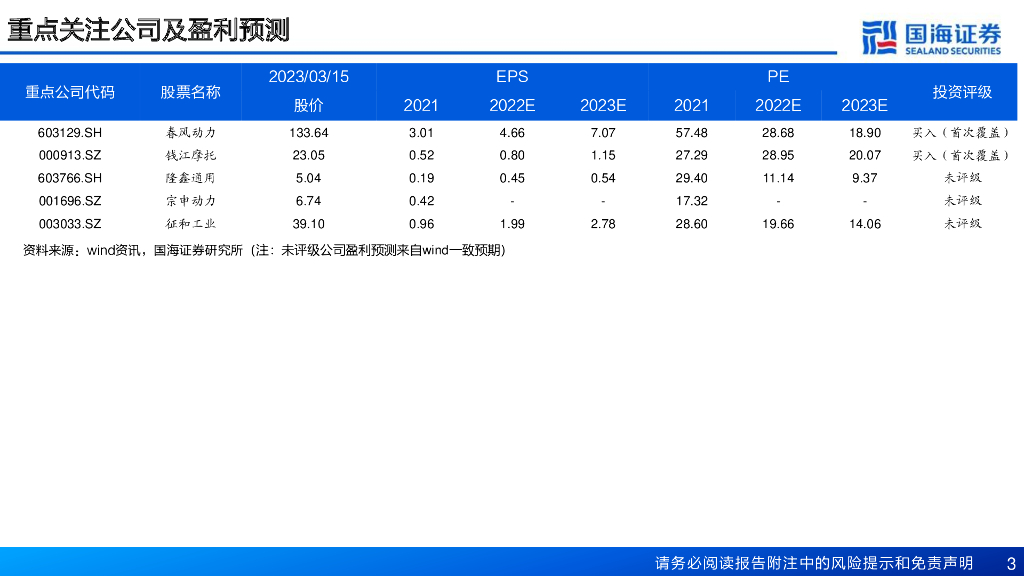Click PE value 19.66
This screenshot has height=576, width=1024.
tap(778, 224)
